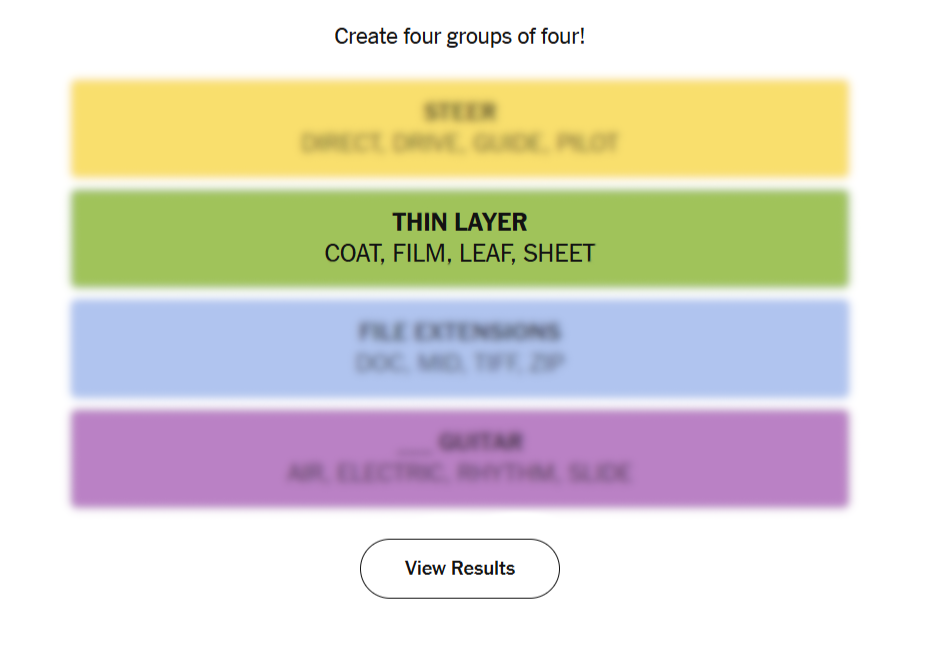Click empty left area of purple card
The image size is (939, 665).
click(x=150, y=458)
